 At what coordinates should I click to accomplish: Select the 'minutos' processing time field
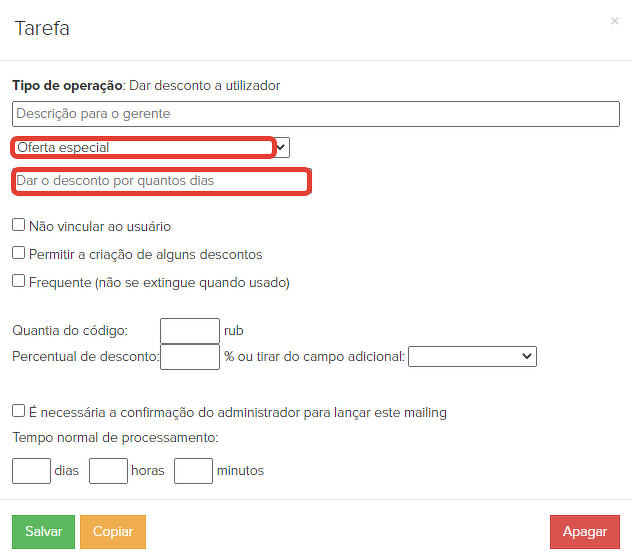(193, 470)
